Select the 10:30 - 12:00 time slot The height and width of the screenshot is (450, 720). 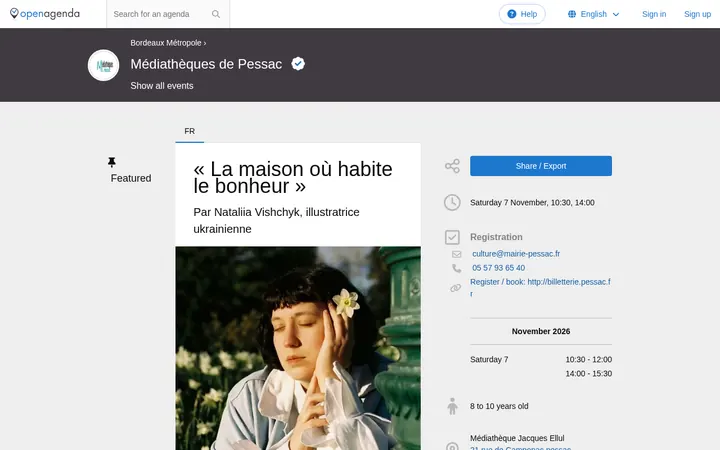tap(589, 360)
